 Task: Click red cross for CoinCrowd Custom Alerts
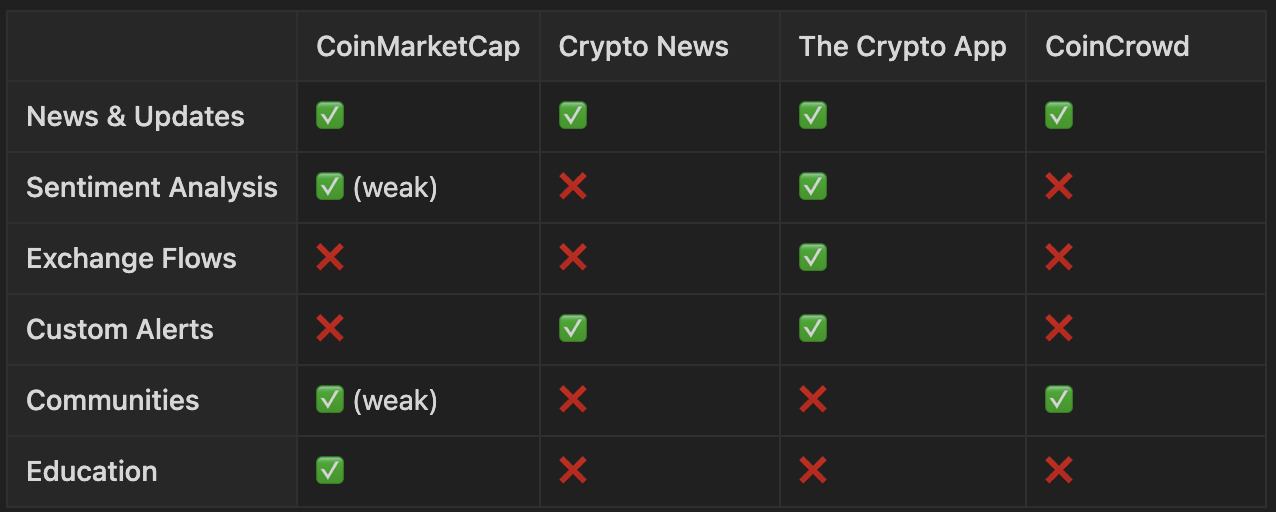[1059, 329]
